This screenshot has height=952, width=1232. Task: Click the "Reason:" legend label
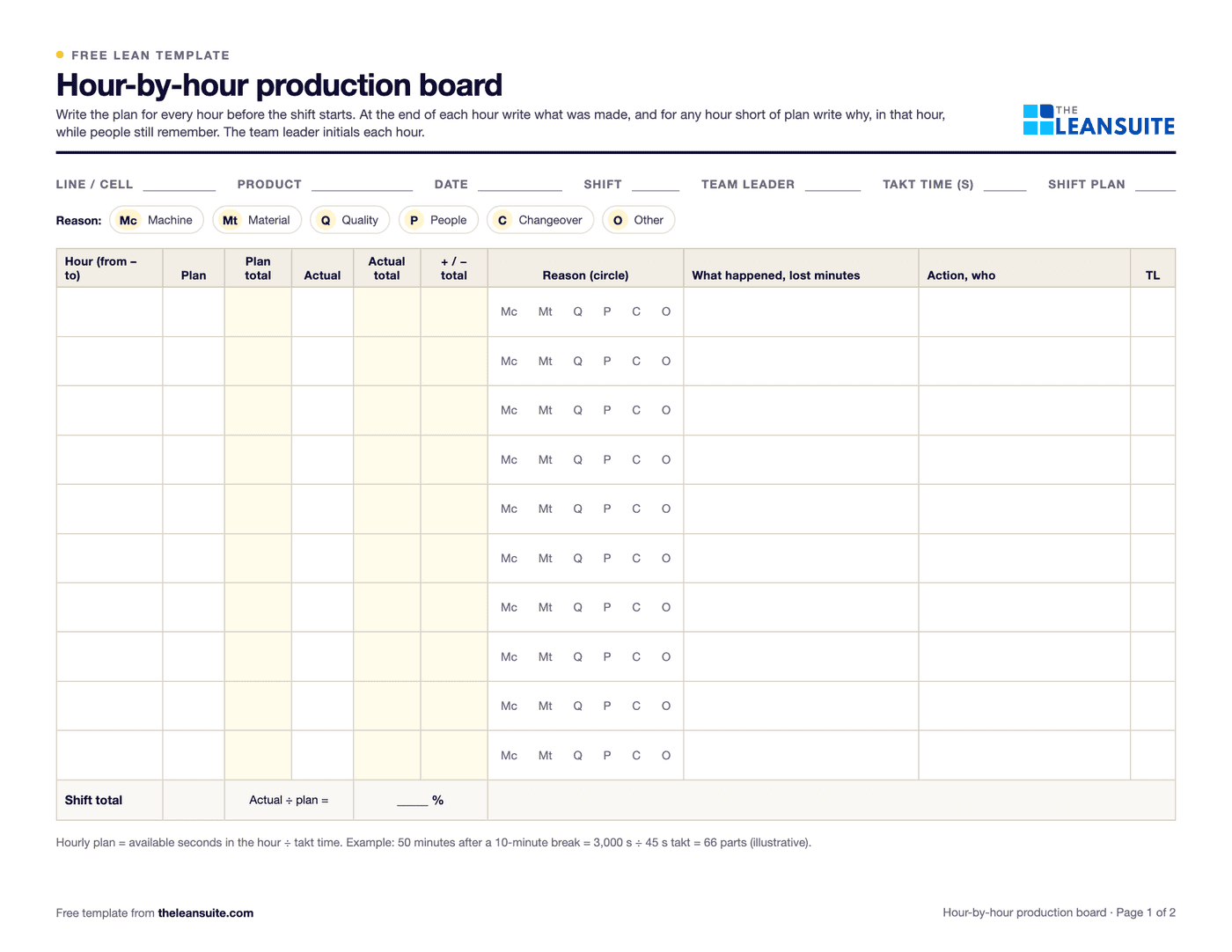78,221
